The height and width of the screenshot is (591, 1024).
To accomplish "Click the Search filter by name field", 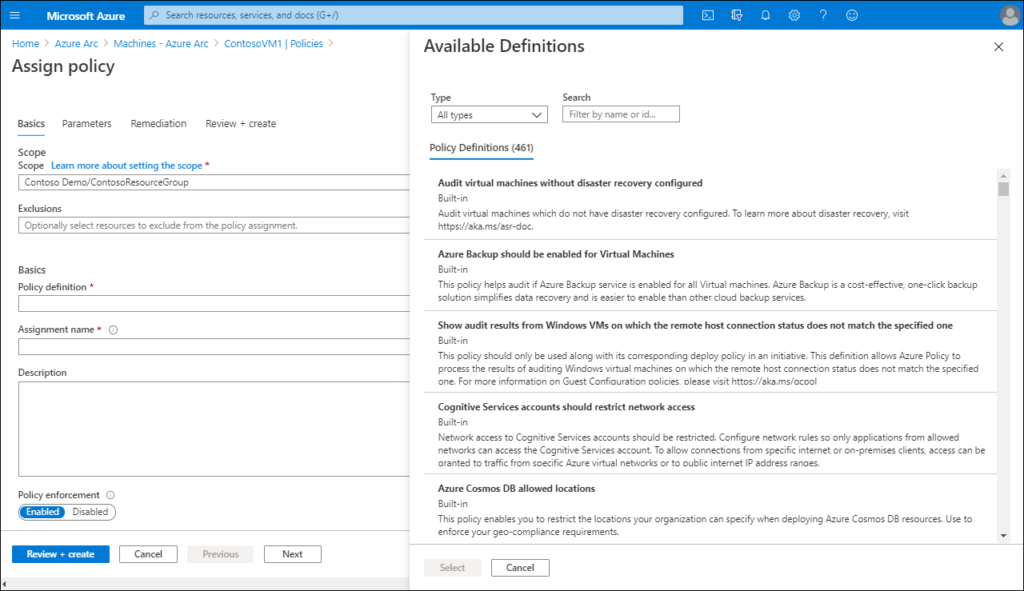I will (621, 115).
